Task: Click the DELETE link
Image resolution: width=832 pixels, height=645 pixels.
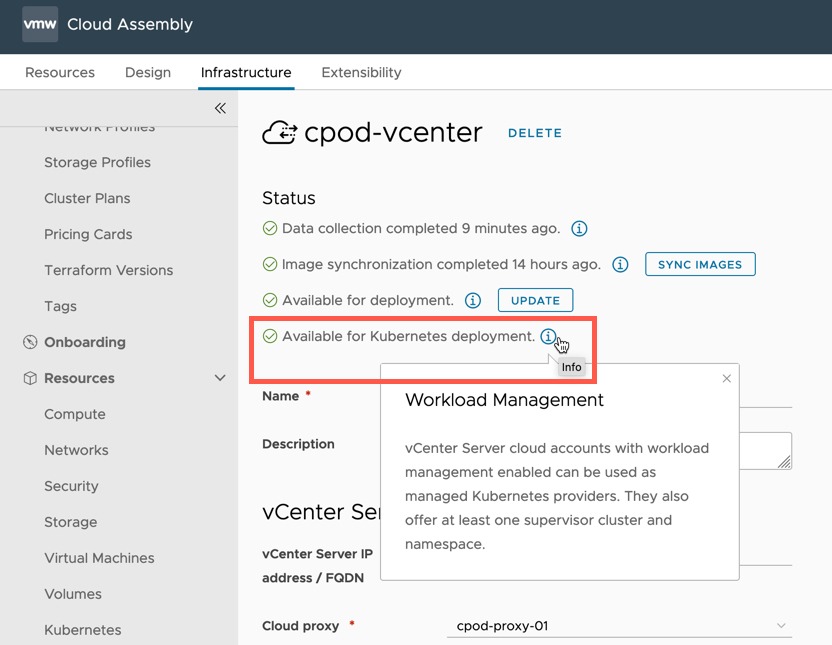Action: pyautogui.click(x=535, y=133)
